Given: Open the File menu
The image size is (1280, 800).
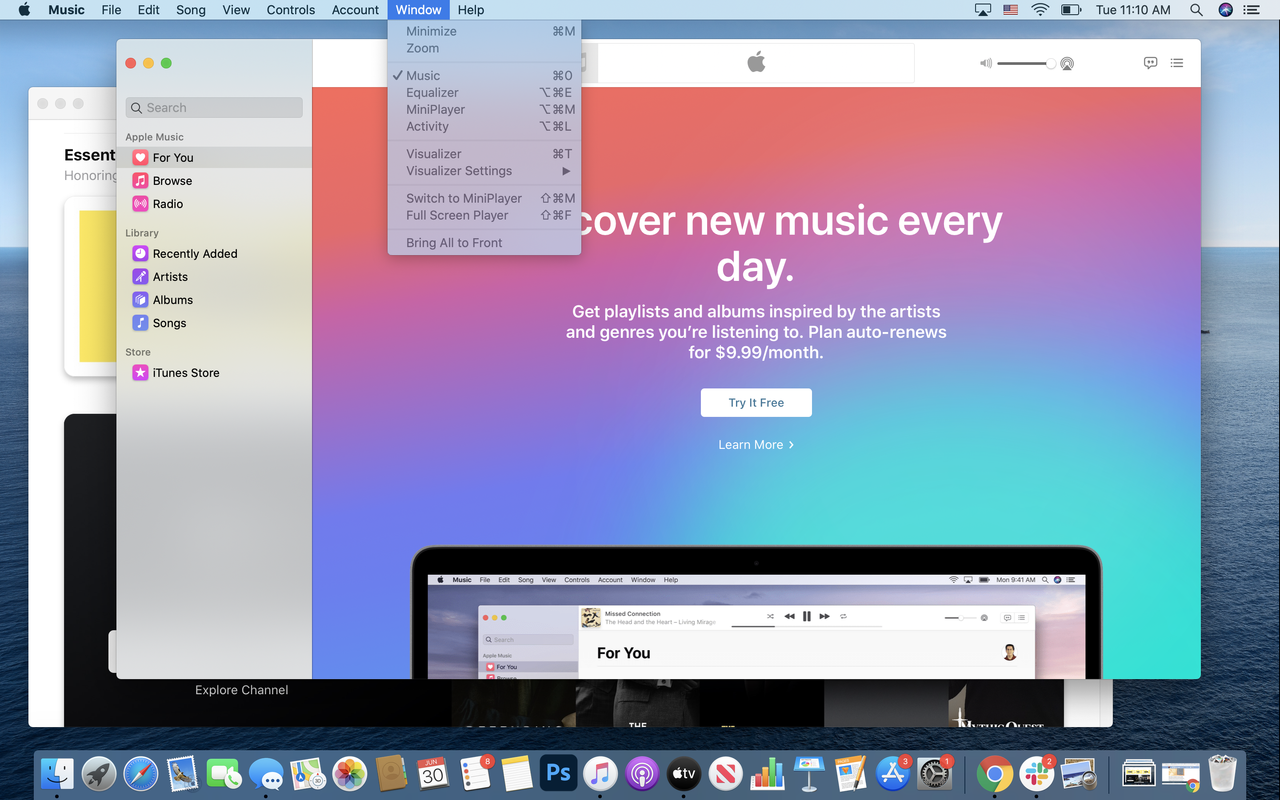Looking at the screenshot, I should pyautogui.click(x=111, y=10).
